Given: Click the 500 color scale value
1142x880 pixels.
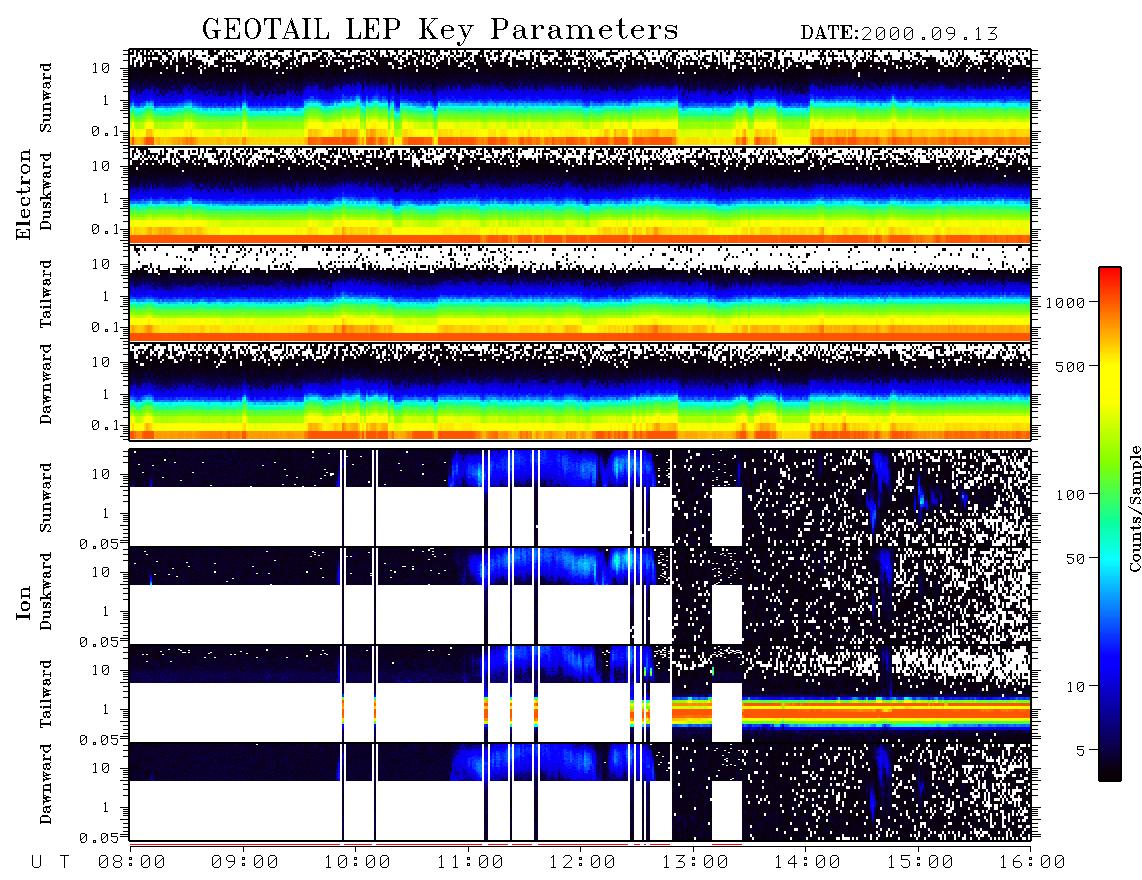Looking at the screenshot, I should [1070, 366].
